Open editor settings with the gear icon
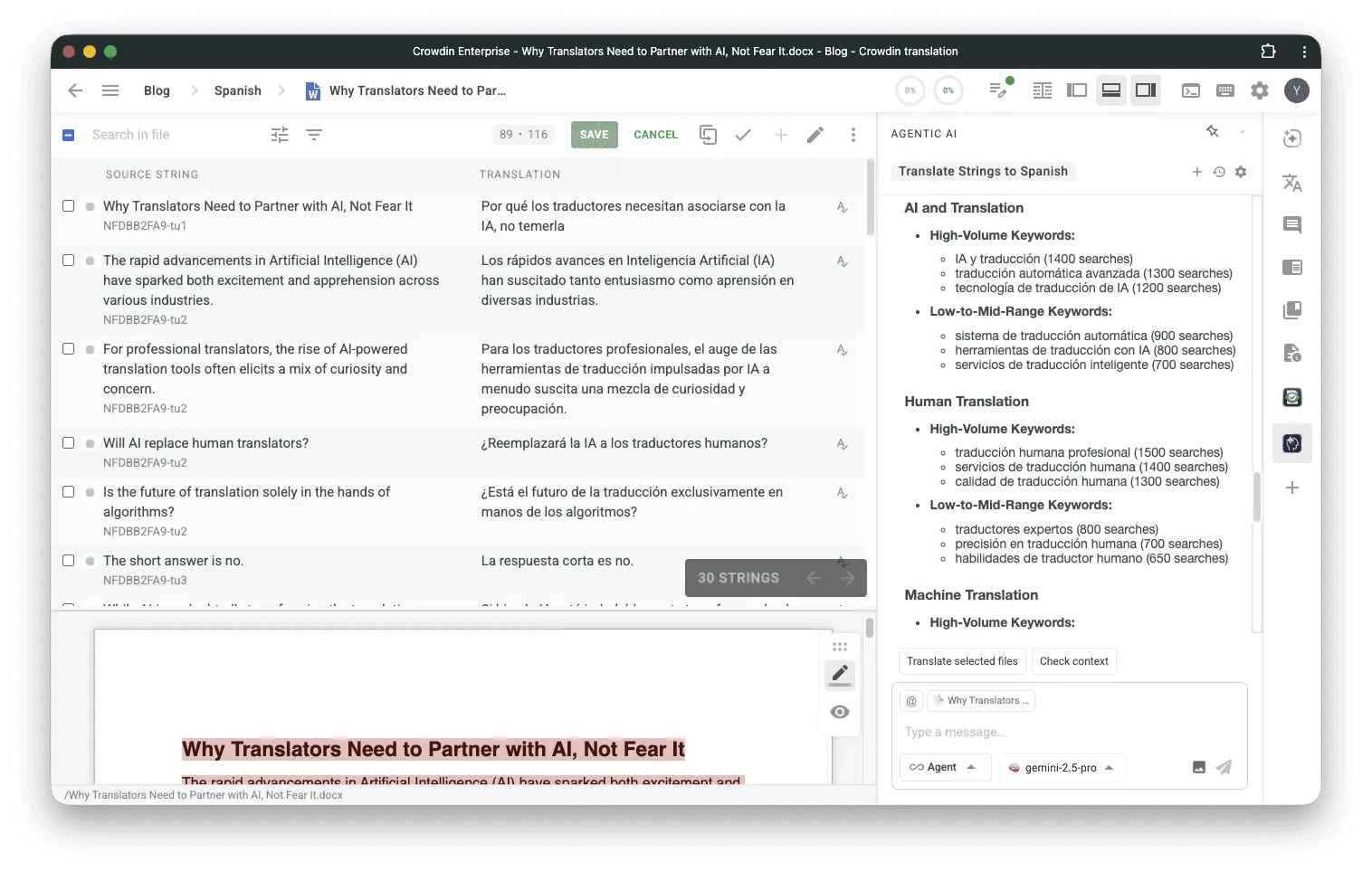Image resolution: width=1372 pixels, height=872 pixels. (x=1260, y=90)
